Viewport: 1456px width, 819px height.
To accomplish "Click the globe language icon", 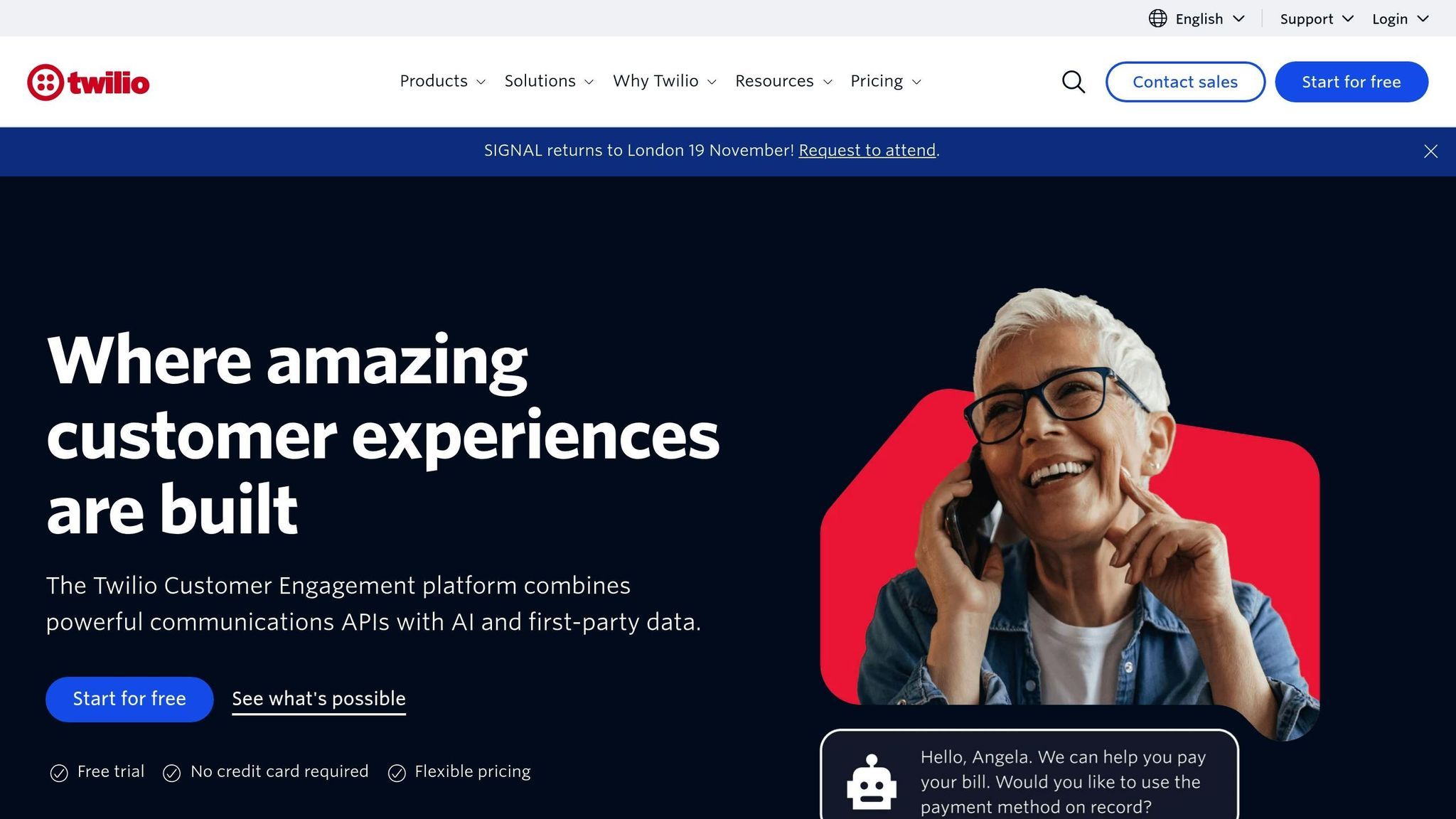I will pos(1159,18).
